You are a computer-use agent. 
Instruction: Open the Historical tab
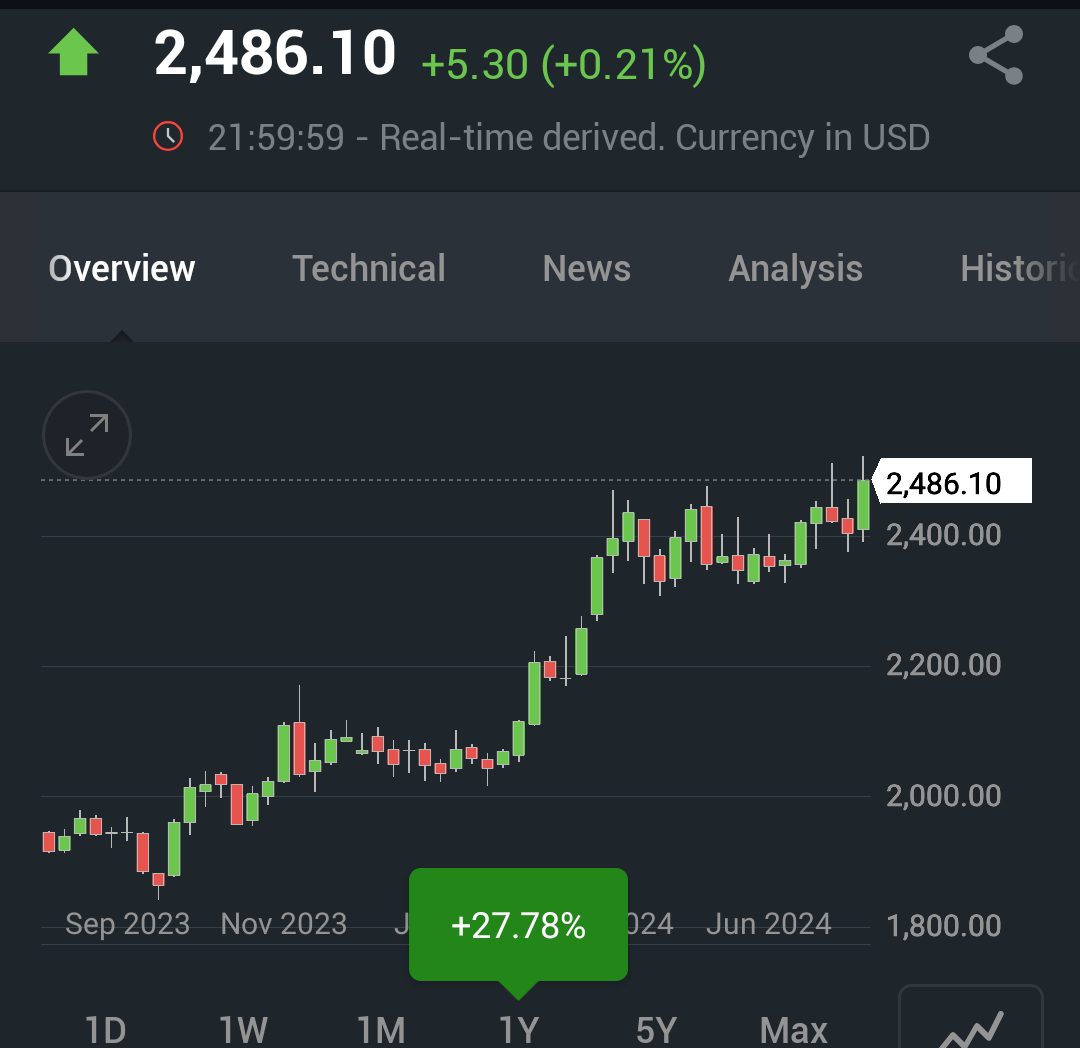1019,268
